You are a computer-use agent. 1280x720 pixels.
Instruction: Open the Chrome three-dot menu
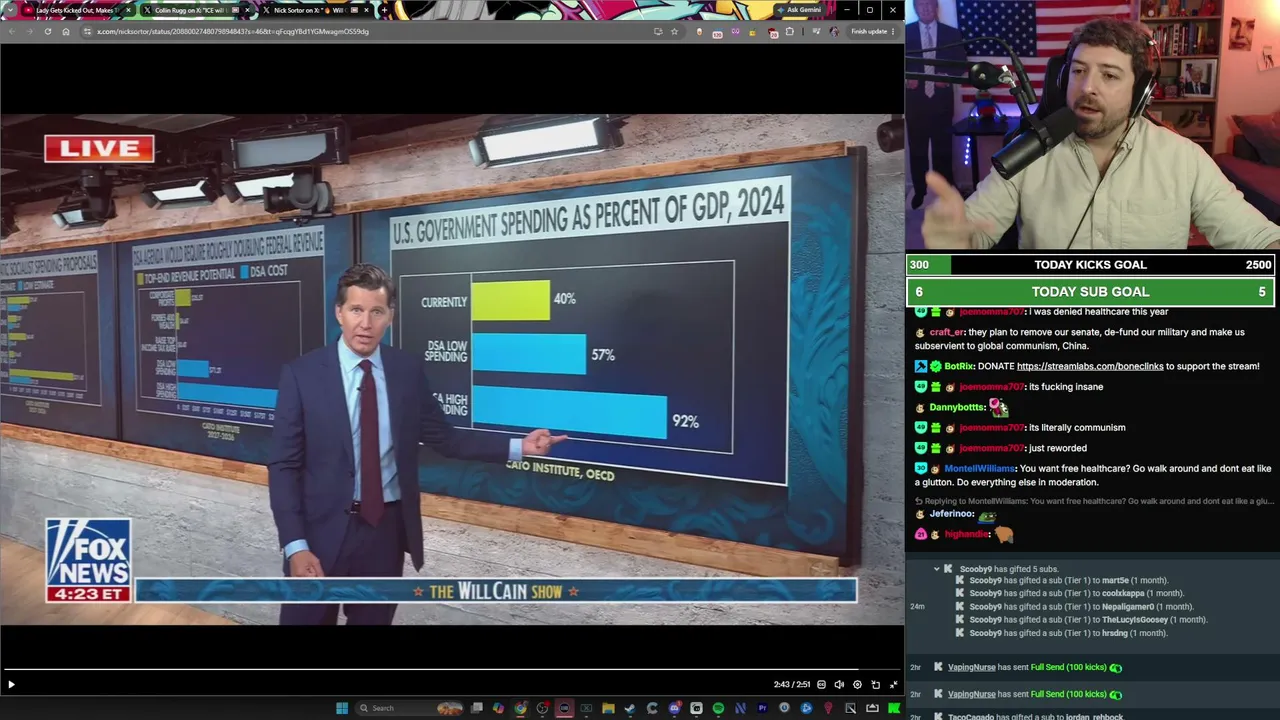[893, 31]
